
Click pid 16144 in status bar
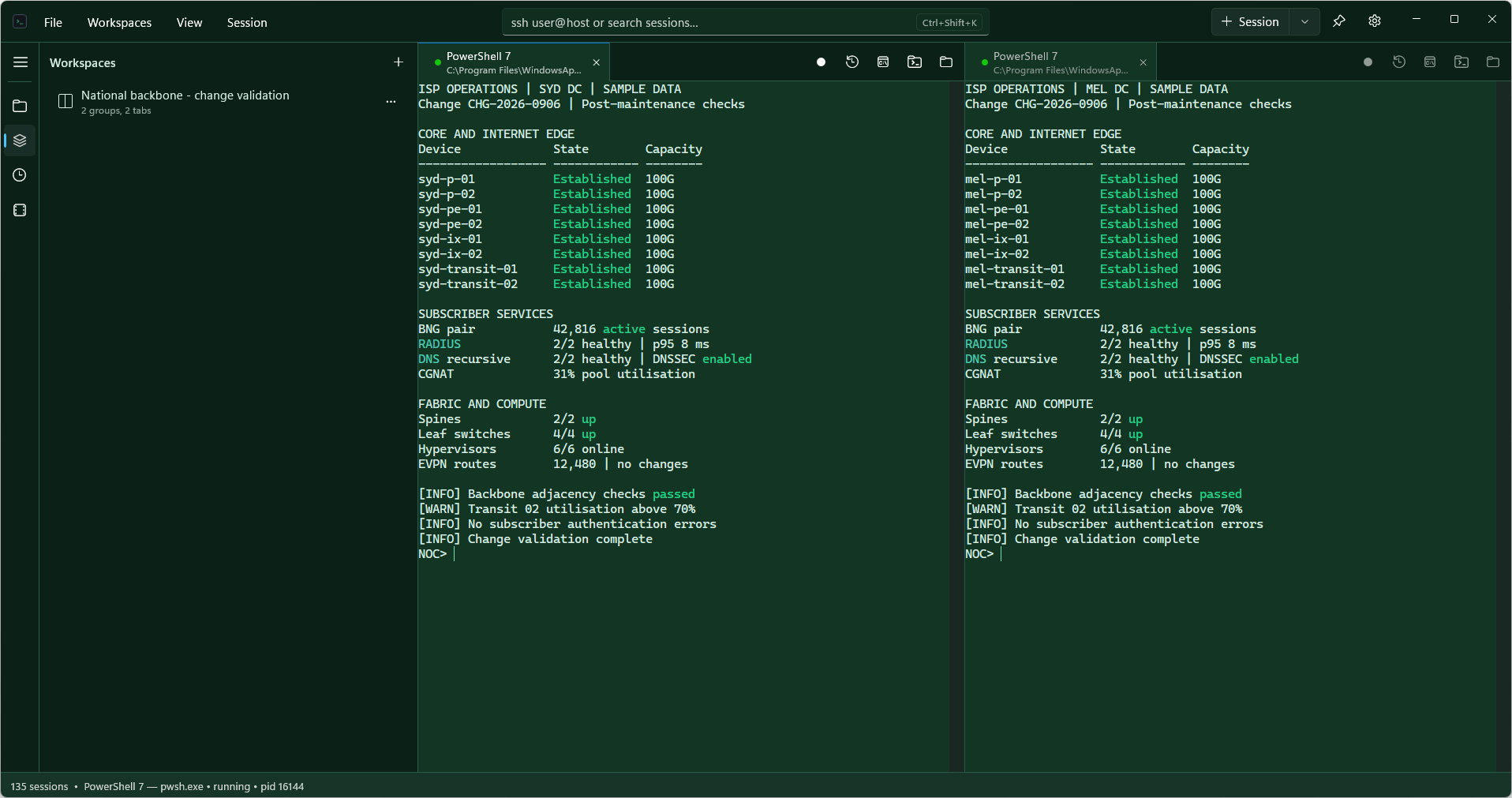click(x=283, y=786)
